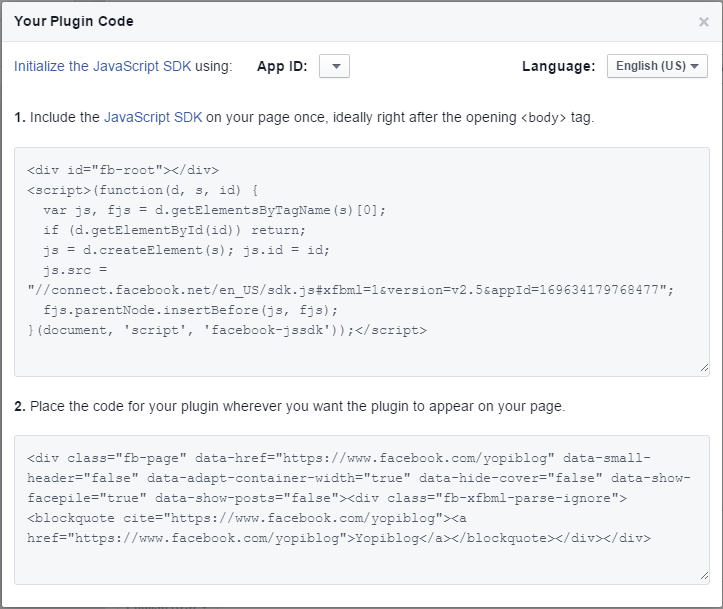The image size is (723, 609).
Task: Place cursor on the connect.facebook.net URL line
Action: [350, 290]
